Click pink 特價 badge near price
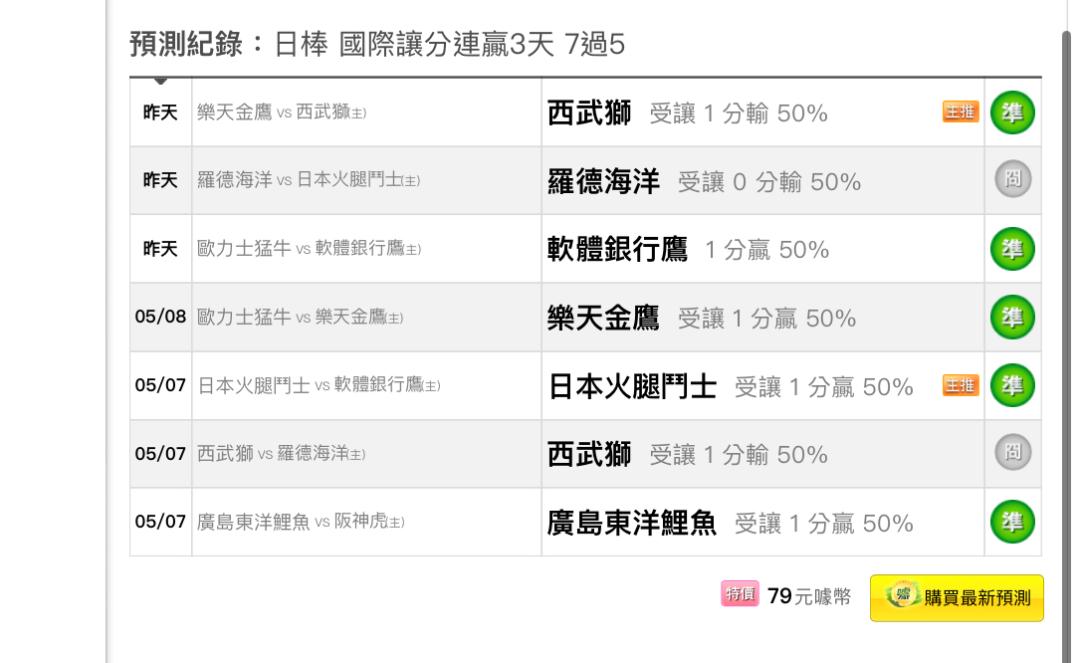 740,593
